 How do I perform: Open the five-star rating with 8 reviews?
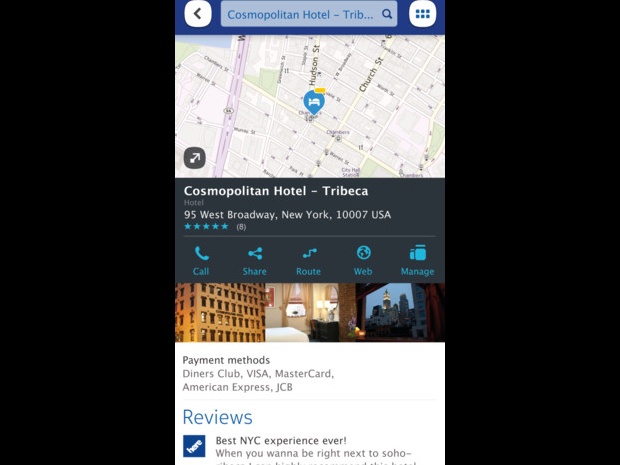coord(215,227)
